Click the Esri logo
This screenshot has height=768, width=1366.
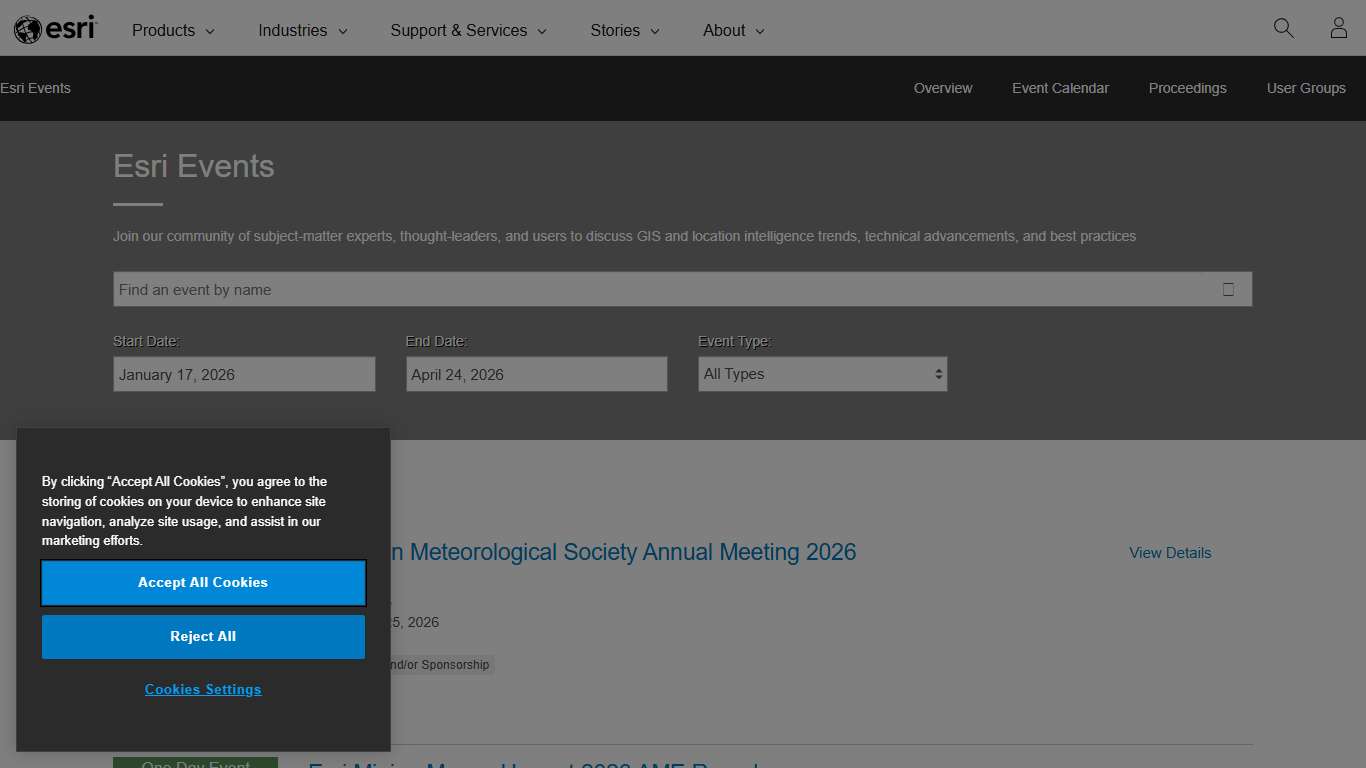55,28
